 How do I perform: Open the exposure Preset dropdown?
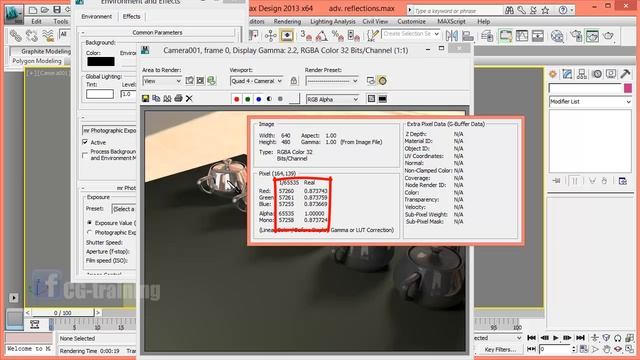pos(124,209)
